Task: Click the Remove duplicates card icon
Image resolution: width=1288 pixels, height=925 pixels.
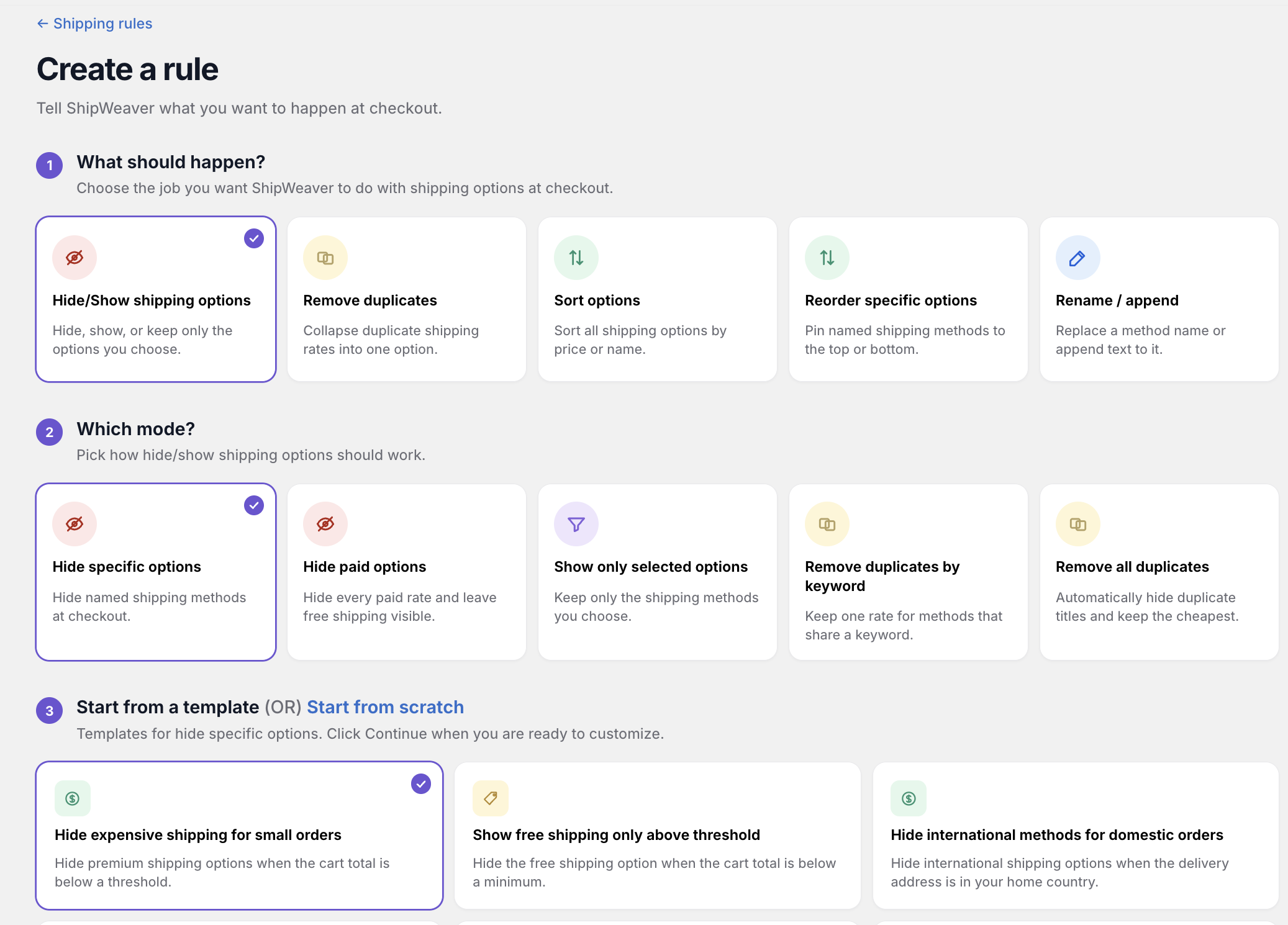Action: coord(325,258)
